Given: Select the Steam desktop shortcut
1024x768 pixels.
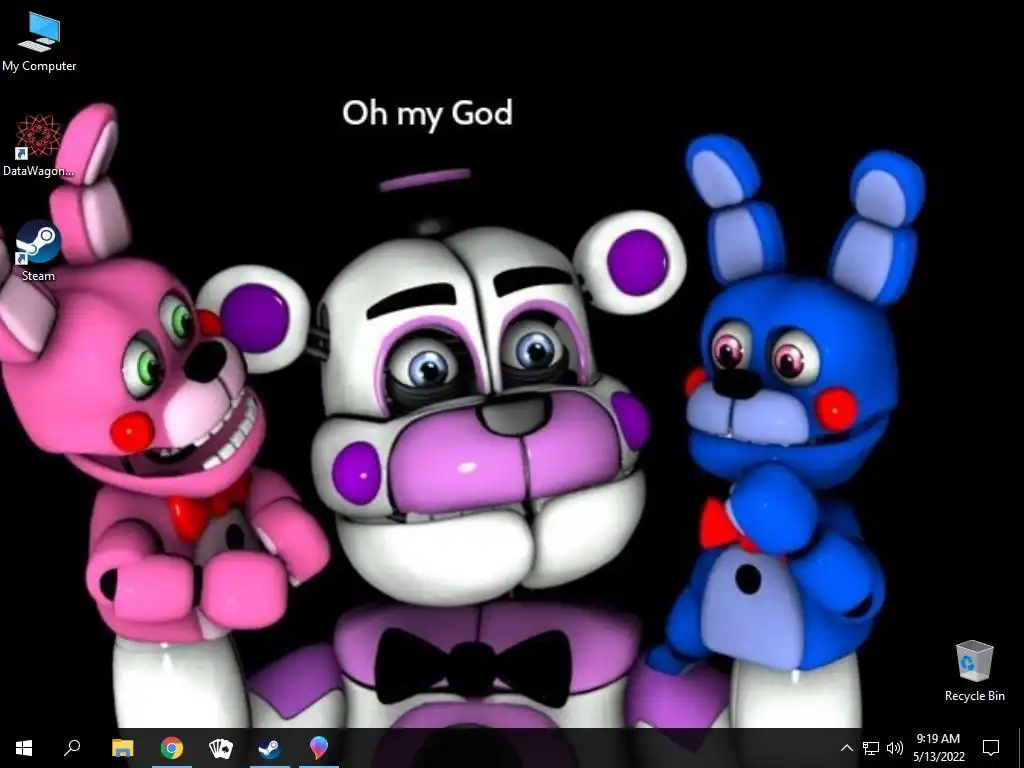Looking at the screenshot, I should (39, 251).
